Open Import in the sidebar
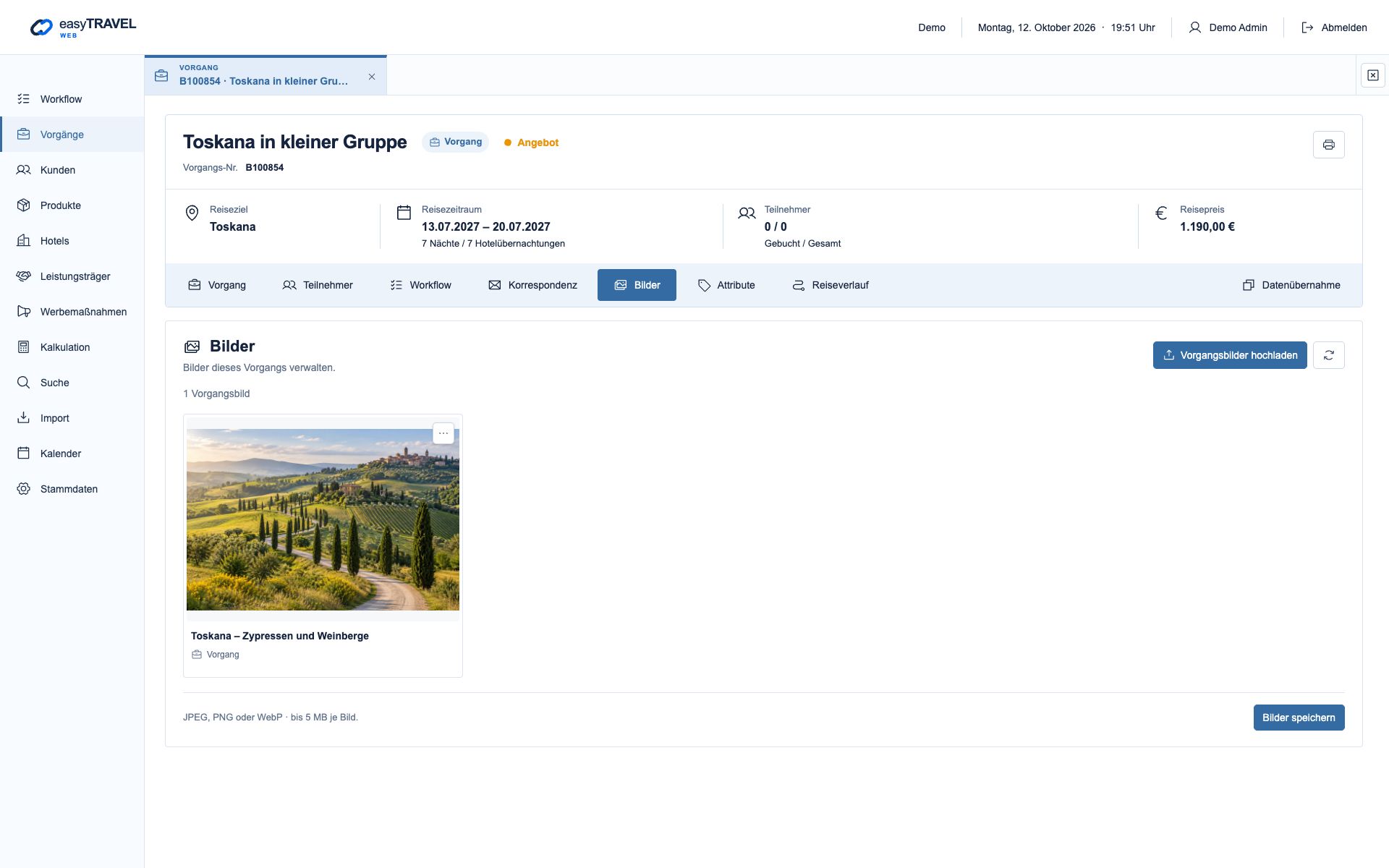The width and height of the screenshot is (1389, 868). pos(72,418)
